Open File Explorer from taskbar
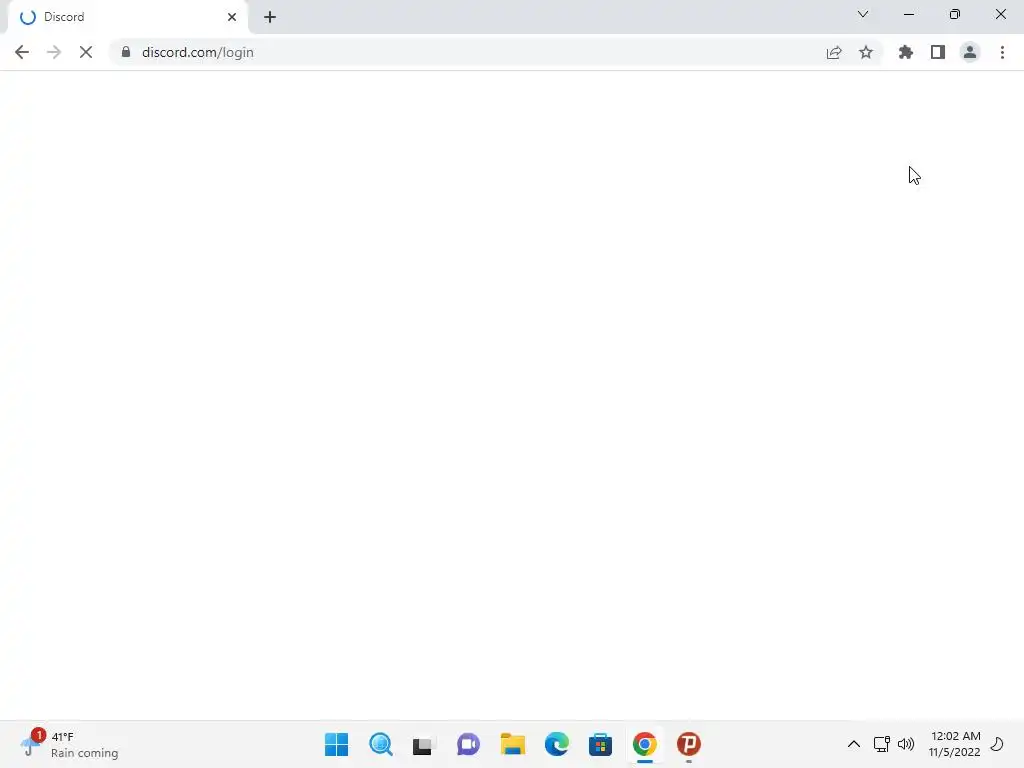Viewport: 1024px width, 768px height. coord(513,744)
